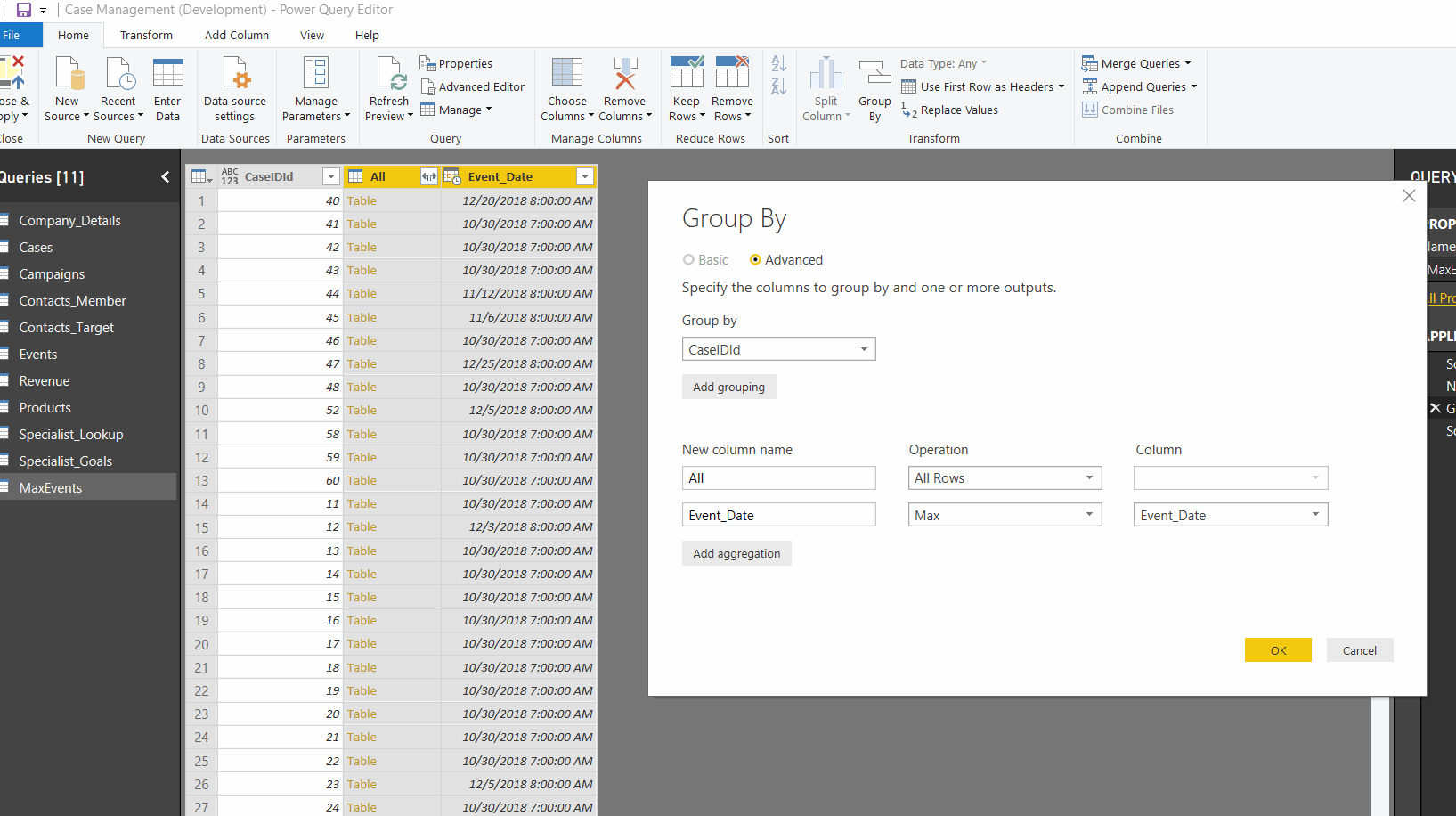
Task: Cancel the Group By dialog
Action: click(1360, 650)
